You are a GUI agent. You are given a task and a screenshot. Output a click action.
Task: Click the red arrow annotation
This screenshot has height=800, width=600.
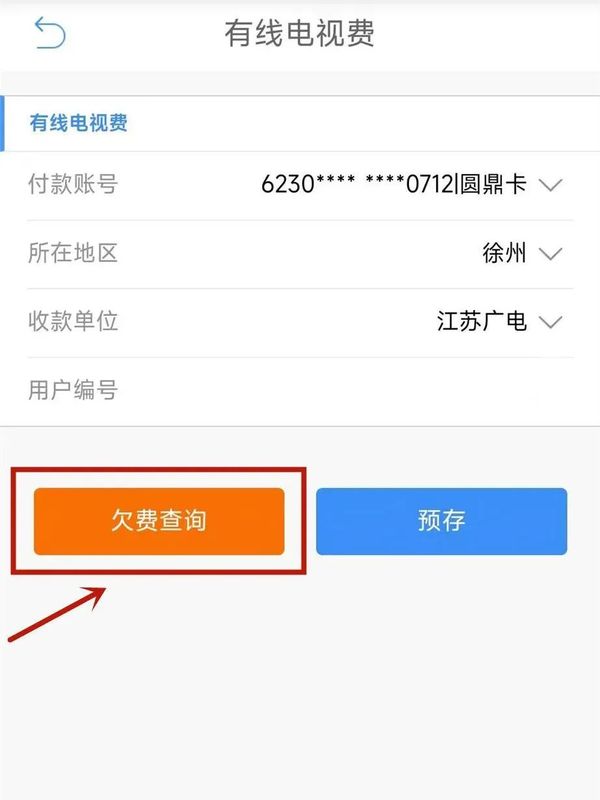pos(57,614)
